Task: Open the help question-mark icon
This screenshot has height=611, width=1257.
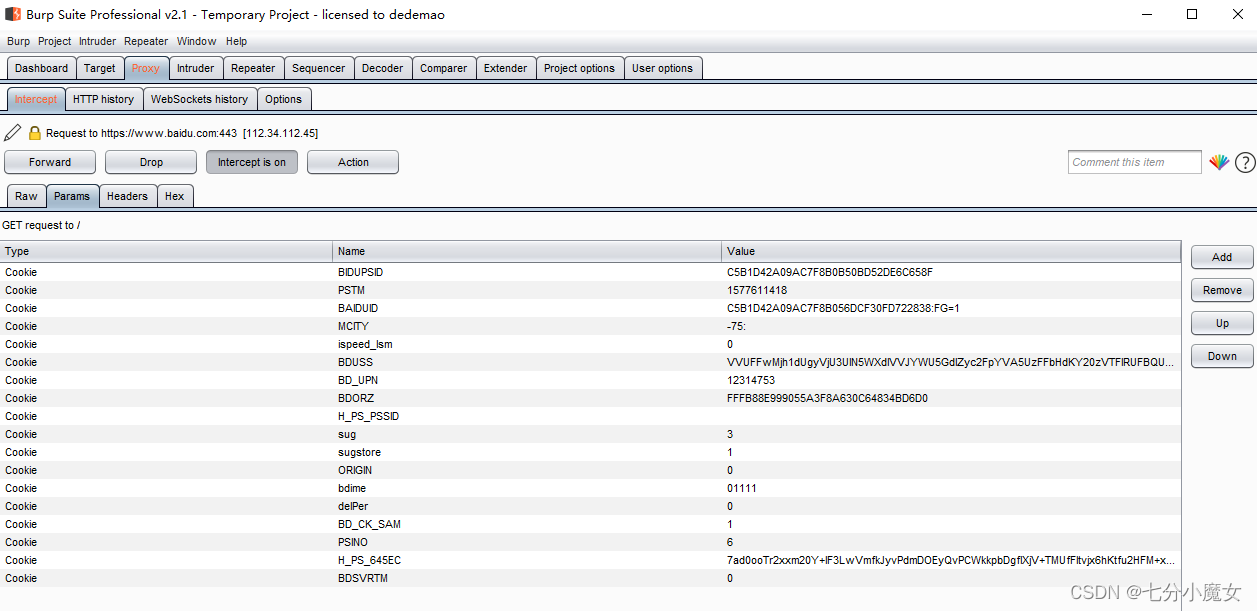Action: (1245, 162)
